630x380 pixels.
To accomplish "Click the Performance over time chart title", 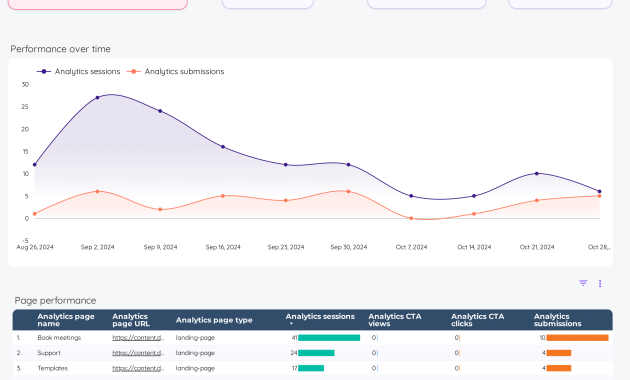I will [61, 49].
